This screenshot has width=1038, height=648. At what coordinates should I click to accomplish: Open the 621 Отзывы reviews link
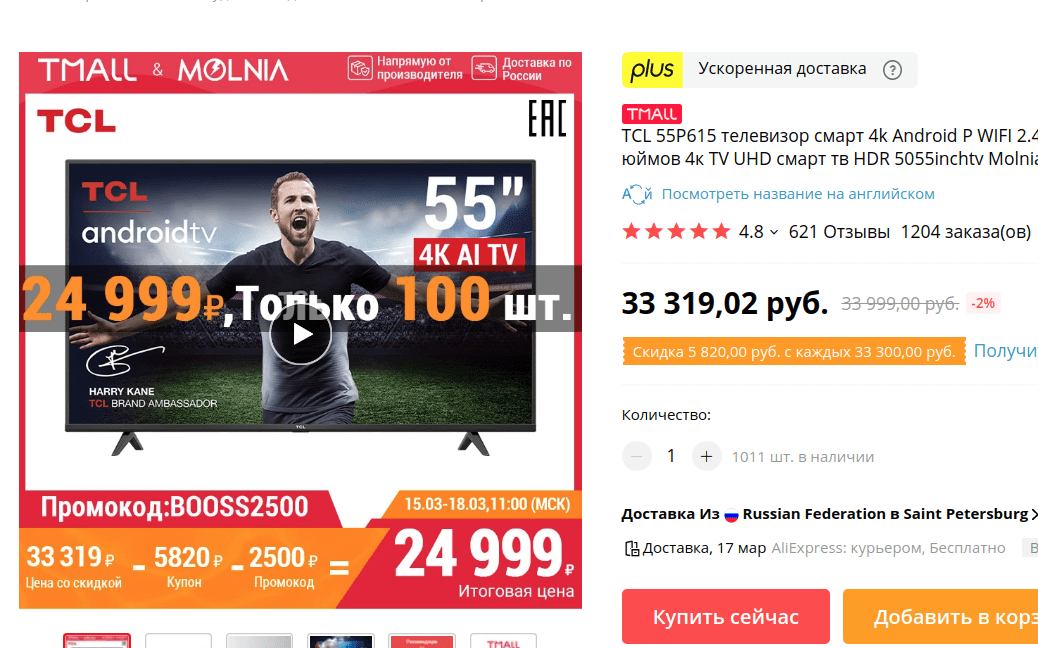coord(839,232)
